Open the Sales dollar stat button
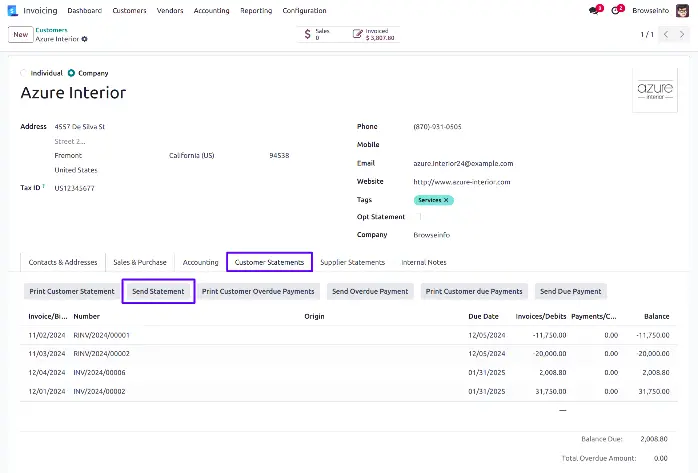 point(318,34)
